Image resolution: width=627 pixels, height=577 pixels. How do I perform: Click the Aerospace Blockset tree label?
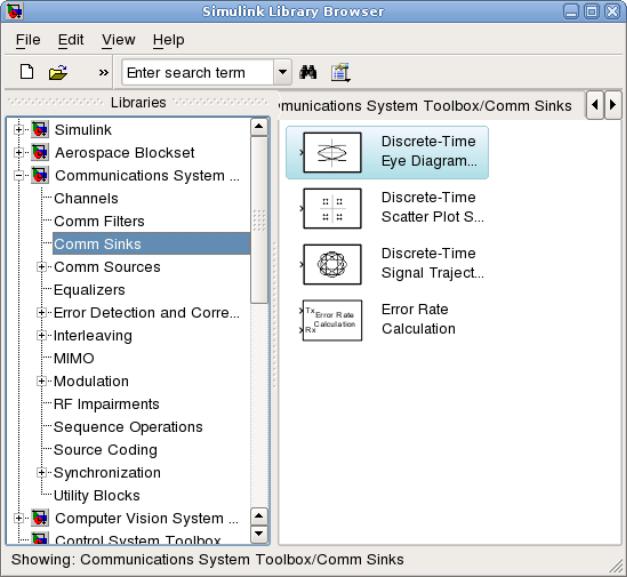[125, 152]
